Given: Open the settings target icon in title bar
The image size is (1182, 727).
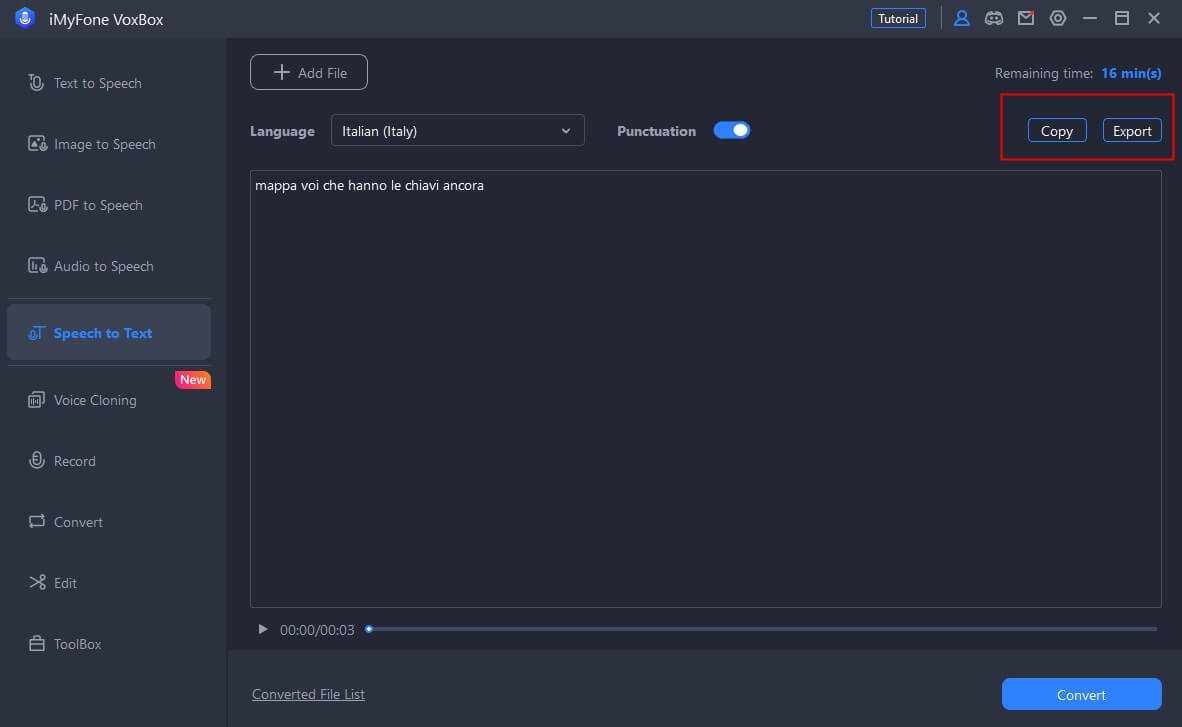Looking at the screenshot, I should (1058, 18).
